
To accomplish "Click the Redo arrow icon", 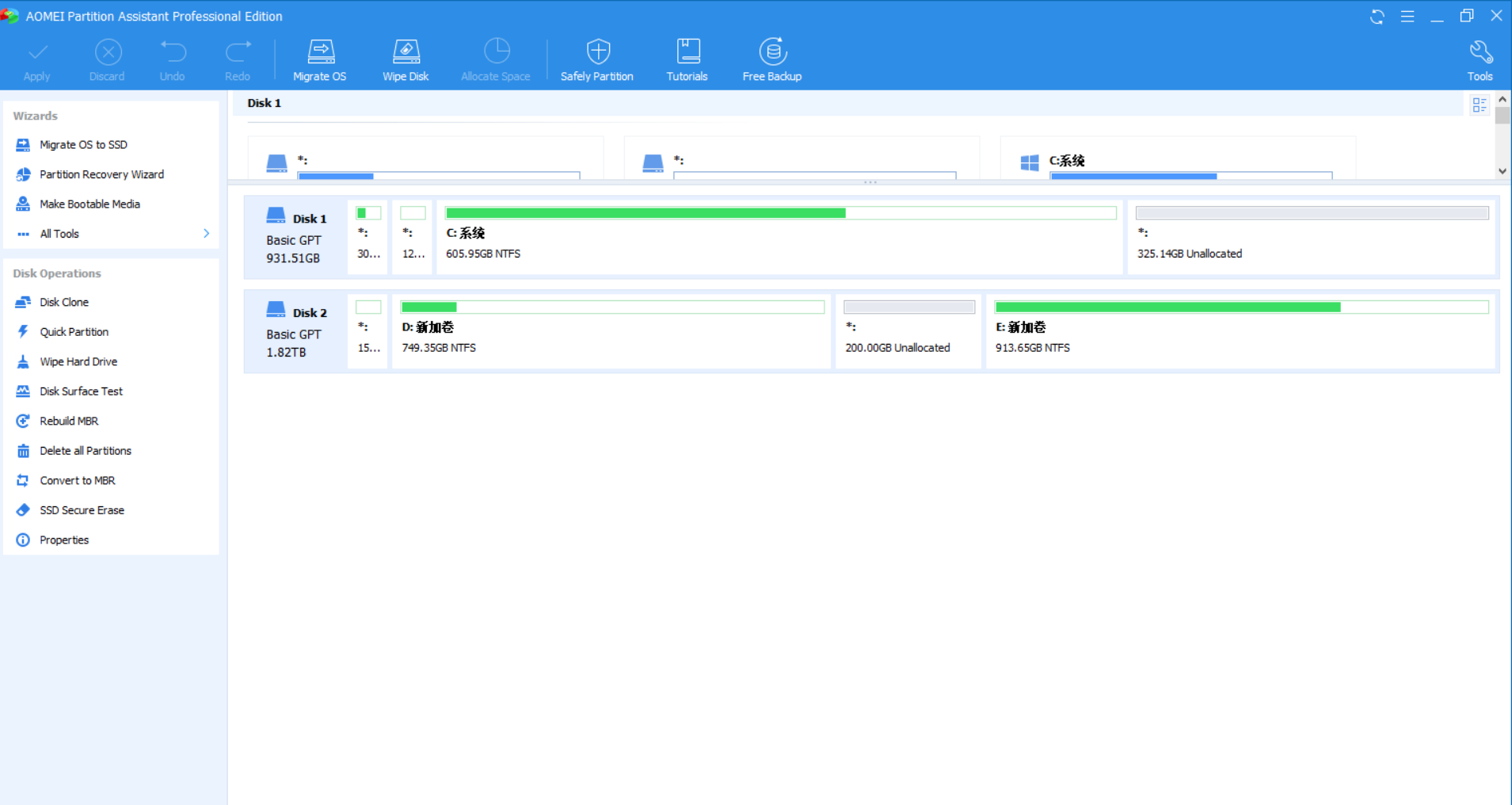I will coord(238,52).
